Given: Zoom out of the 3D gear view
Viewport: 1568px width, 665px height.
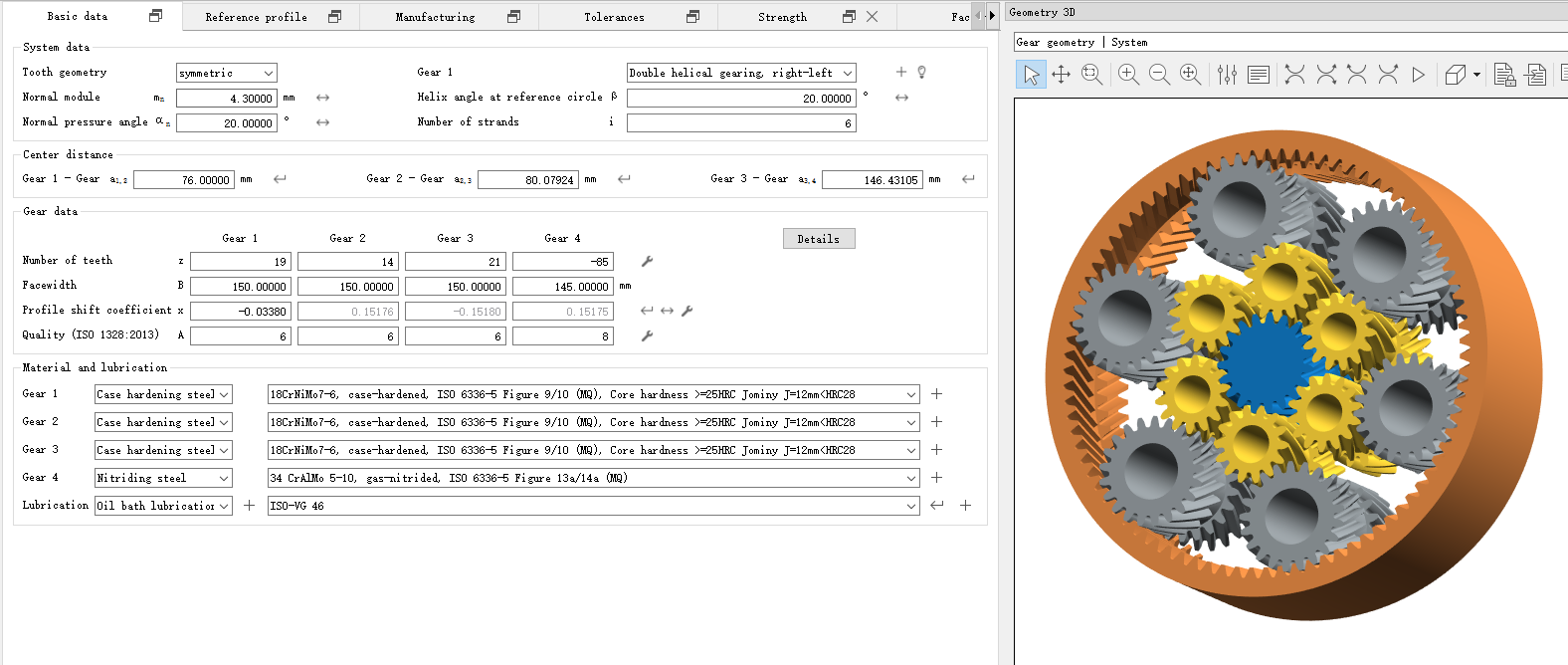Looking at the screenshot, I should (1159, 75).
